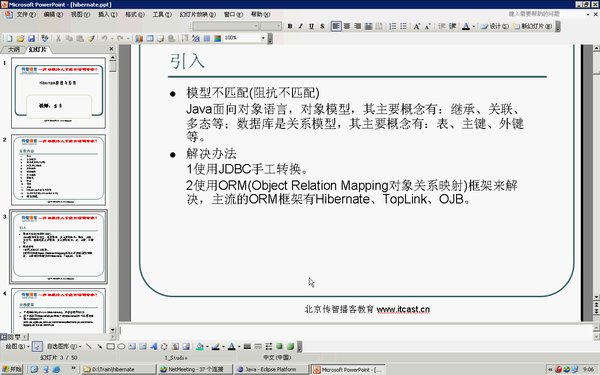
Task: Switch to the Slides (幻灯片) tab
Action: [38, 49]
